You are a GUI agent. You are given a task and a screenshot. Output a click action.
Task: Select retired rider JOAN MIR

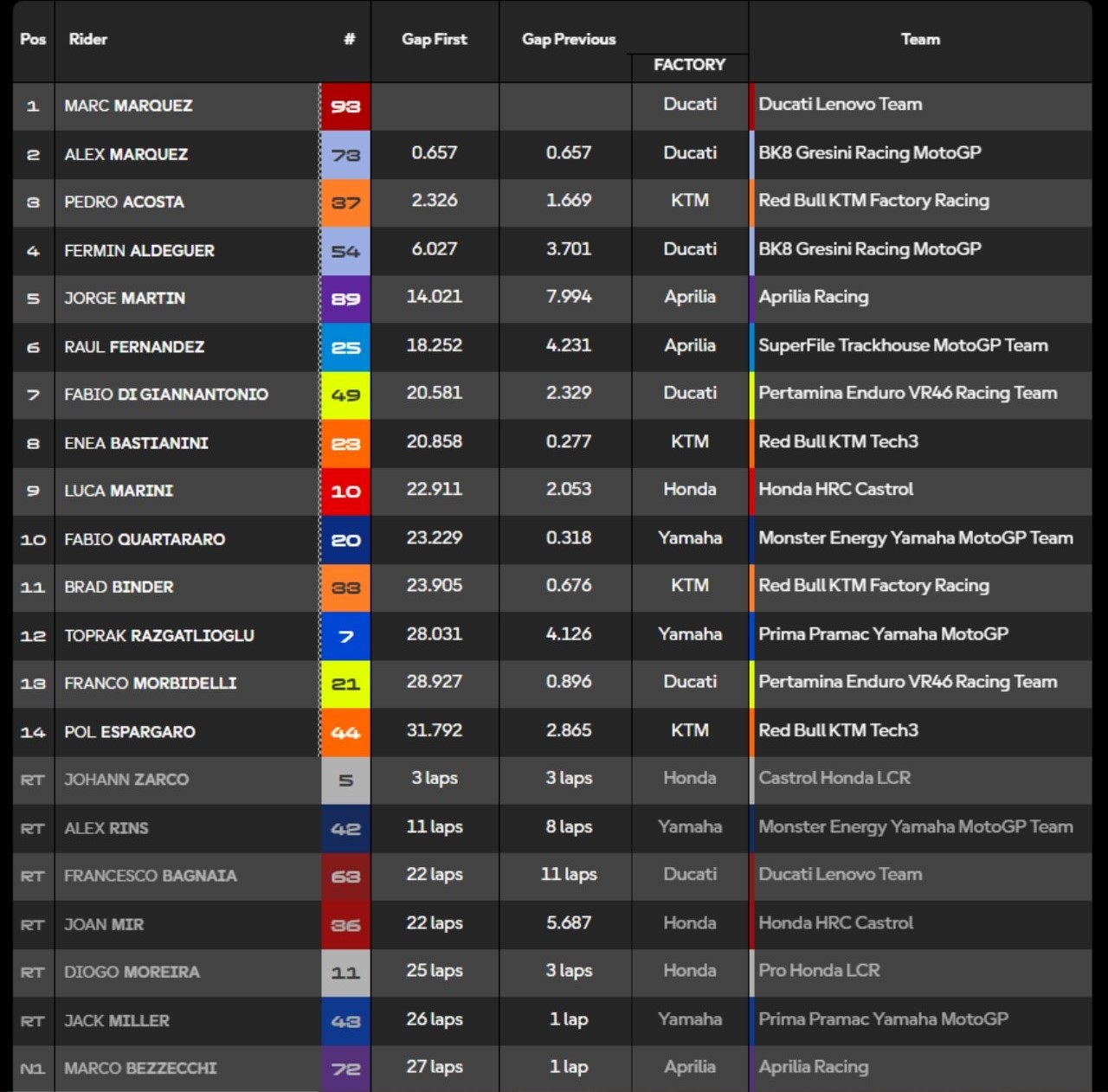tap(104, 924)
